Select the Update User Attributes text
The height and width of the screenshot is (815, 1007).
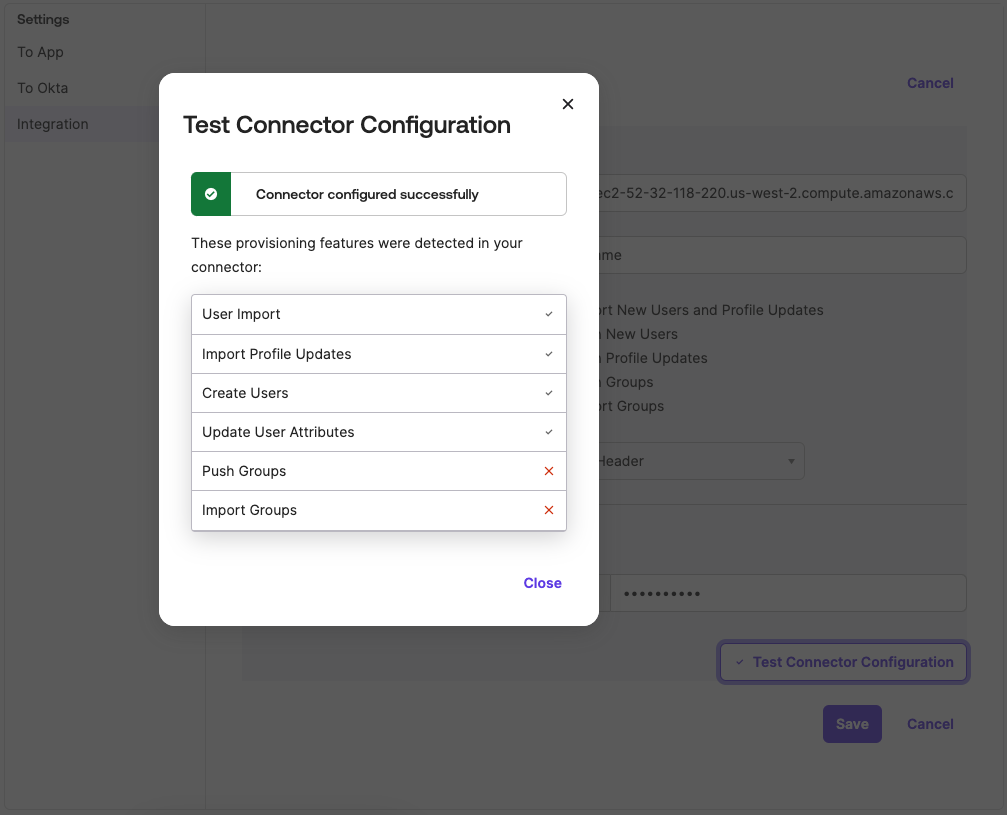tap(277, 432)
